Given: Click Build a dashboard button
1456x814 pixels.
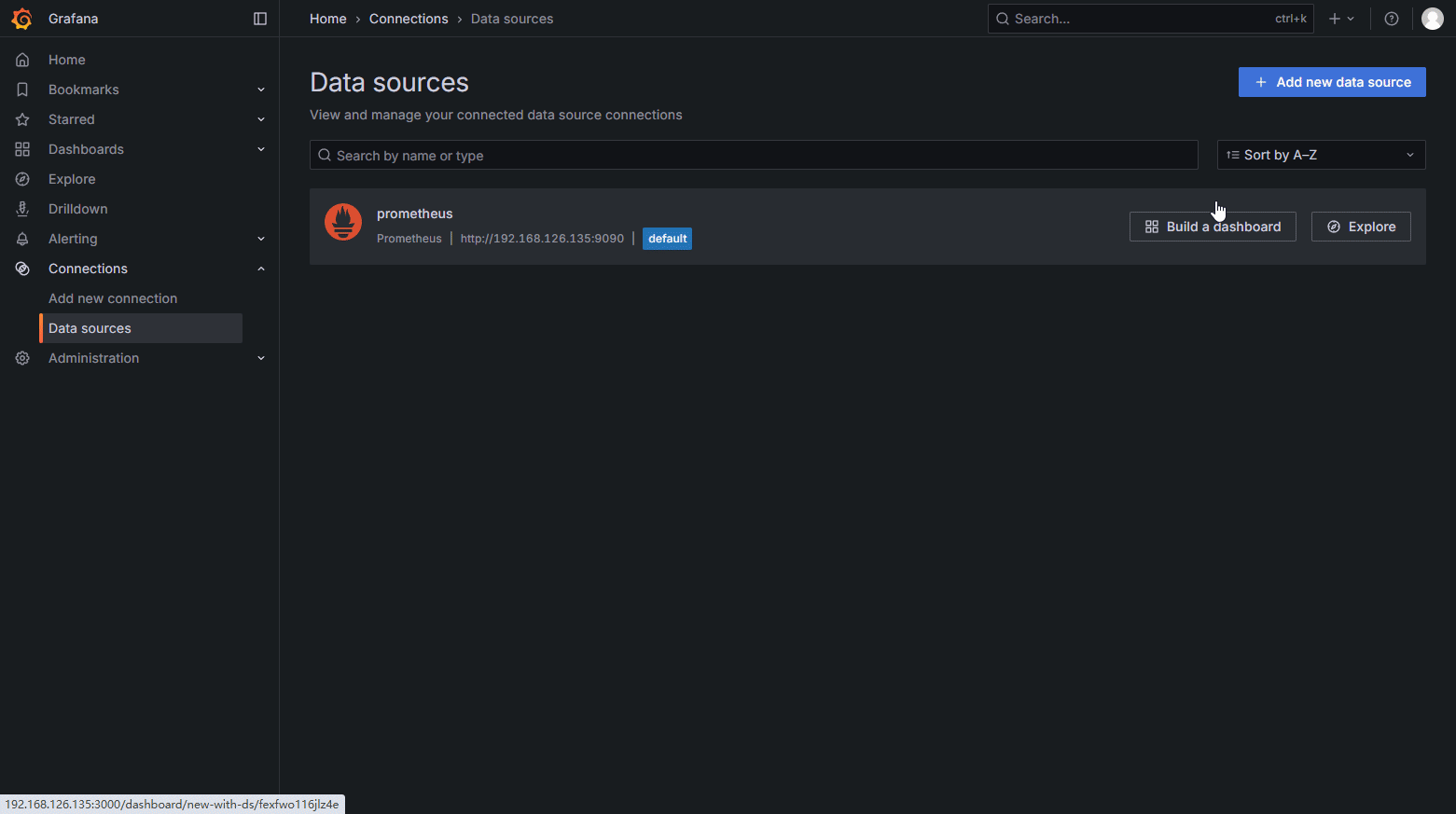Looking at the screenshot, I should coord(1212,227).
